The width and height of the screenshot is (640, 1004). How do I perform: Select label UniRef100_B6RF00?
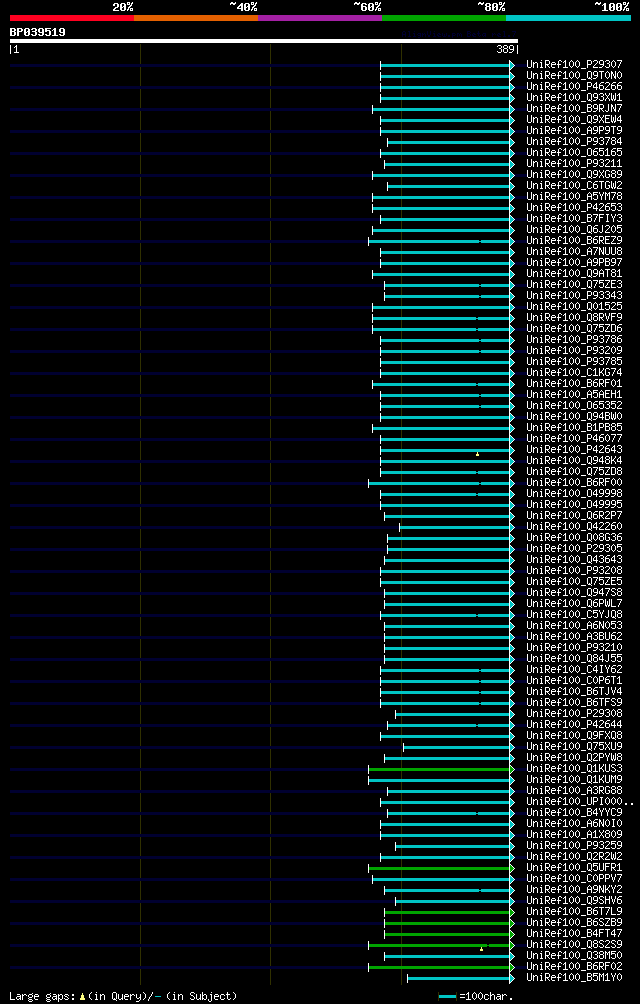coord(574,483)
